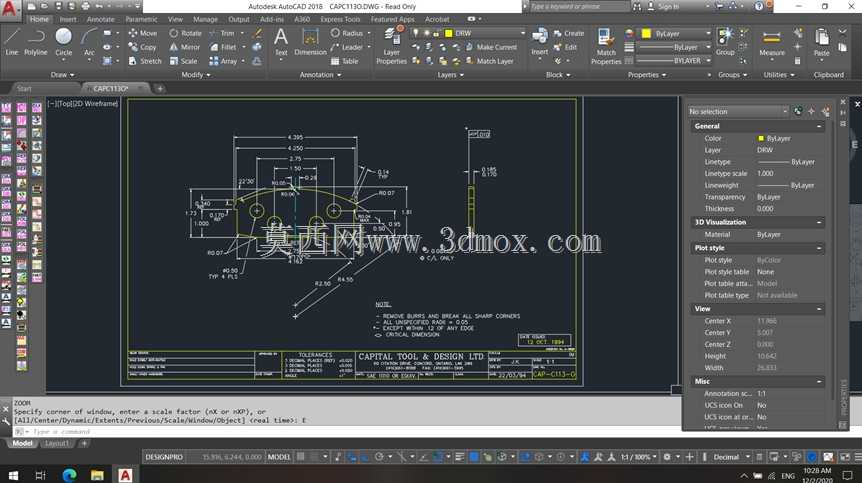
Task: Open File Explorer from taskbar
Action: point(97,475)
